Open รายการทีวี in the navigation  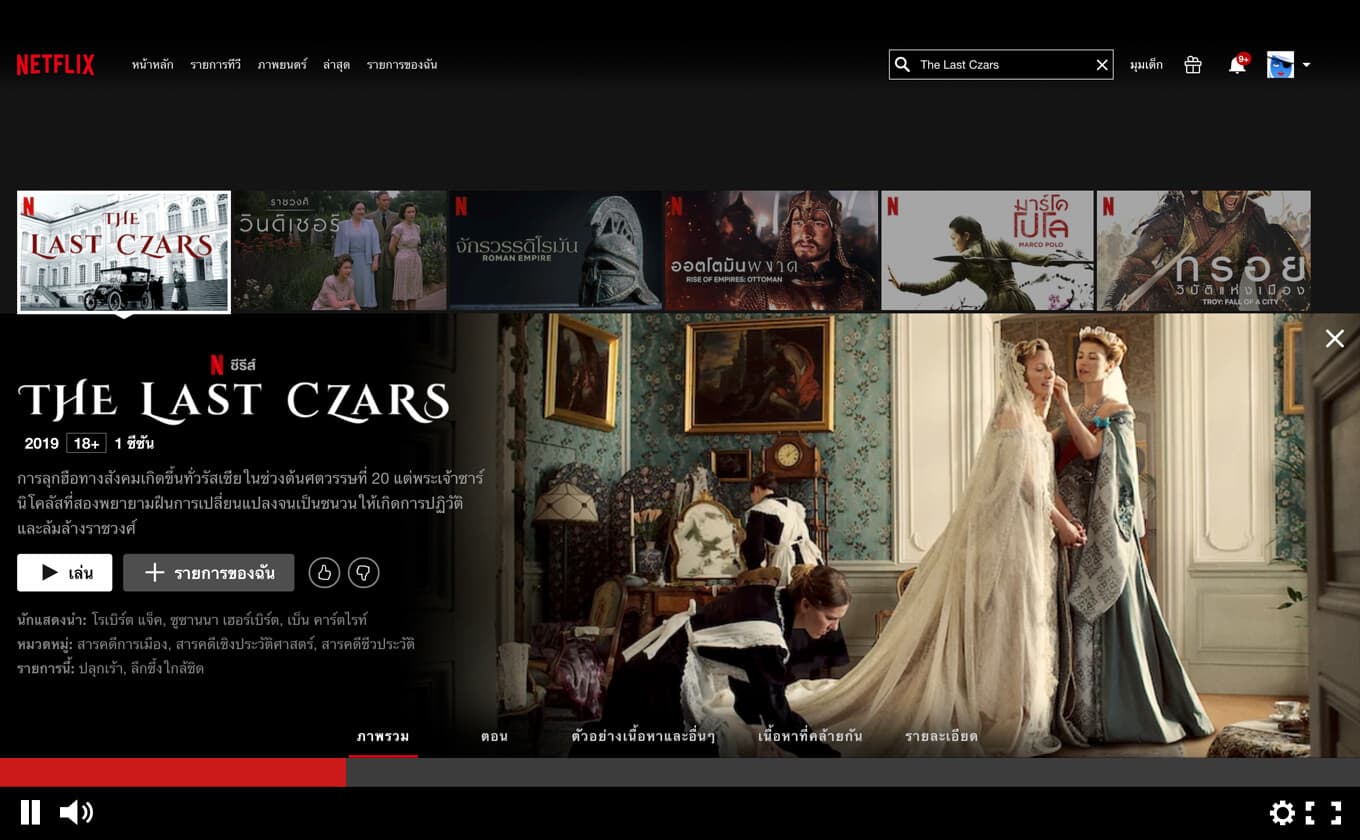point(216,65)
